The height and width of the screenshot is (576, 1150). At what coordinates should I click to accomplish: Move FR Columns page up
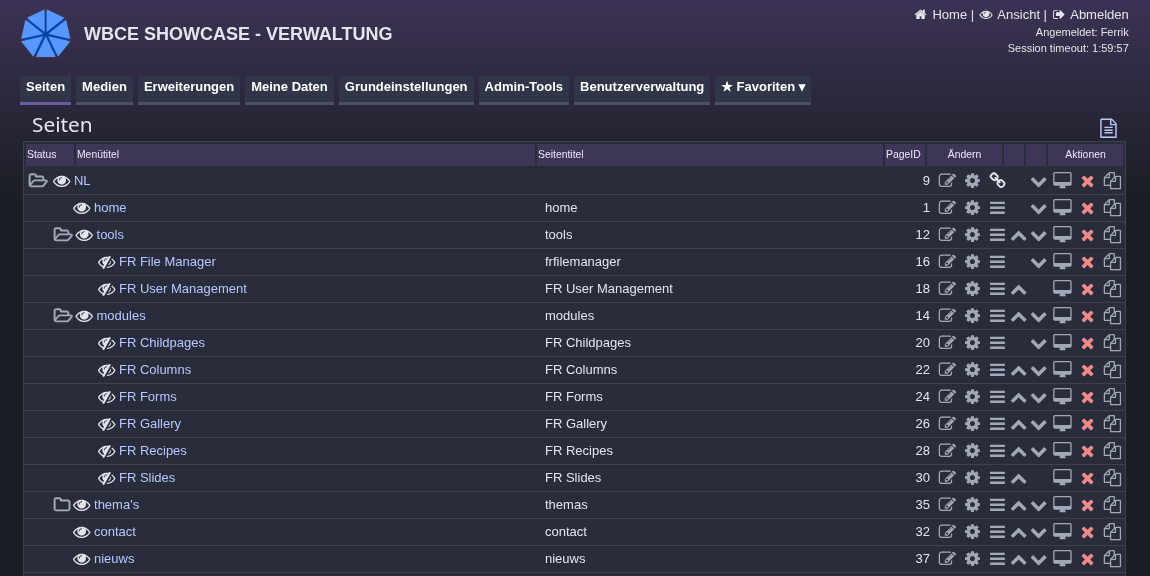point(1018,371)
